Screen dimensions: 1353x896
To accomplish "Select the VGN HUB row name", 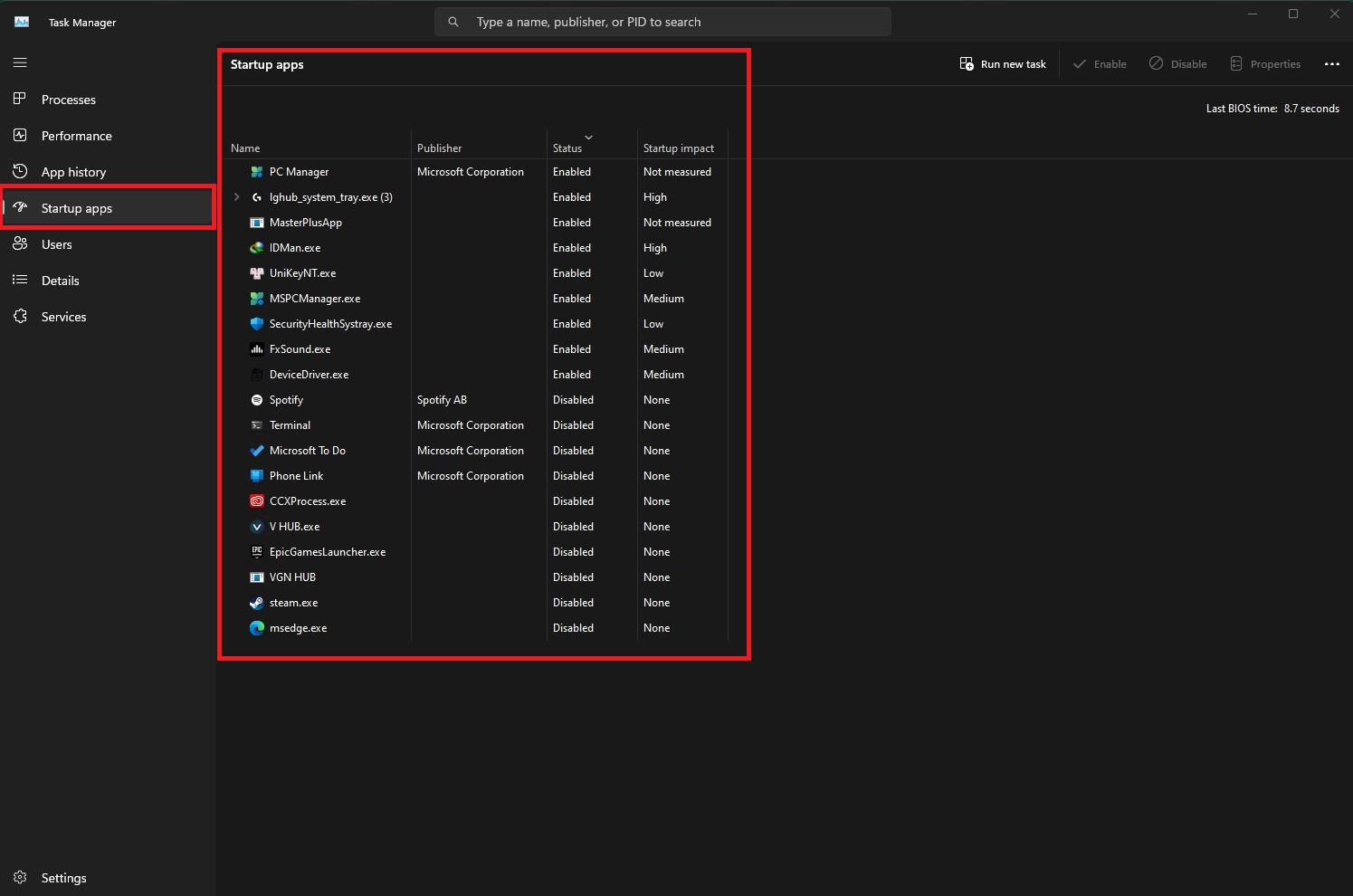I will [x=292, y=577].
